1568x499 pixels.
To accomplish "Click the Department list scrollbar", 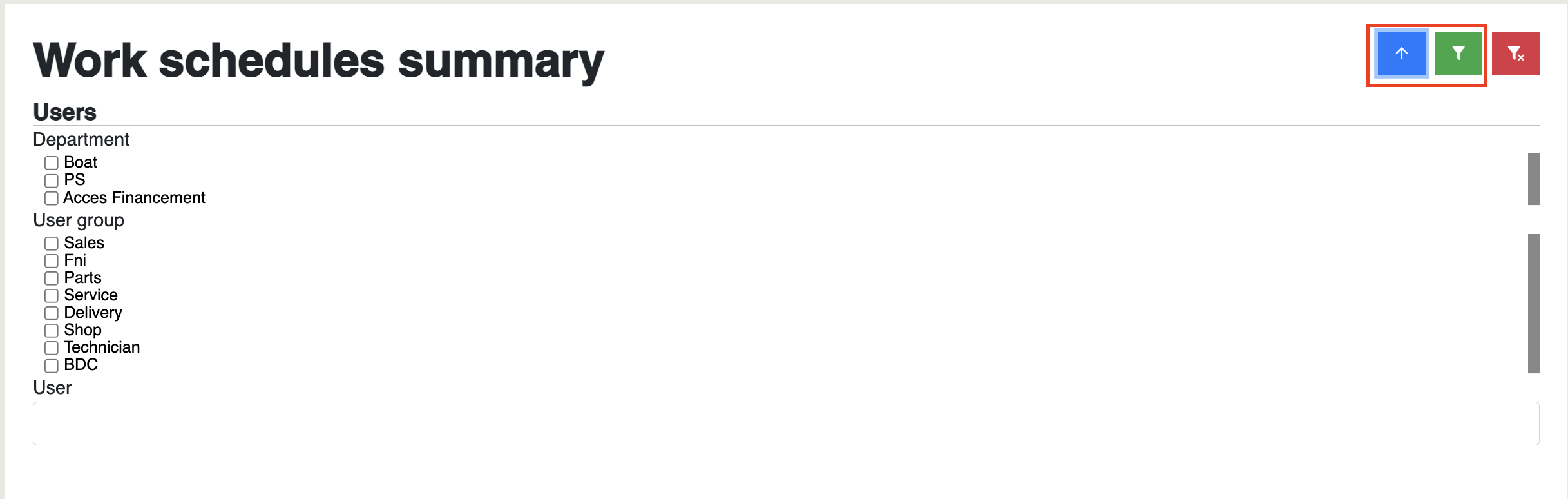I will coord(1533,179).
